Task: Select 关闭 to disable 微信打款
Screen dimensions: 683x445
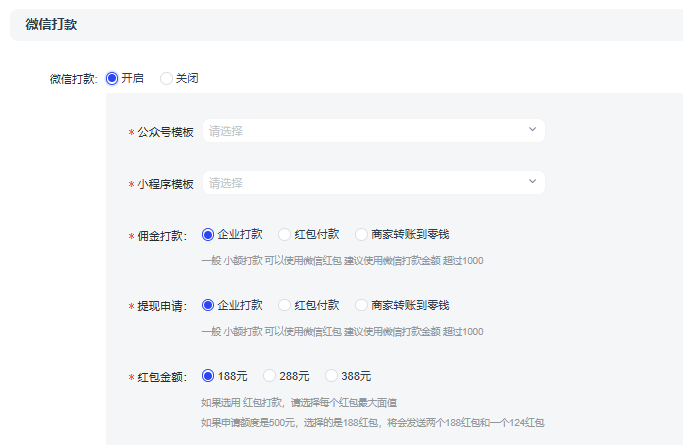Action: (167, 78)
